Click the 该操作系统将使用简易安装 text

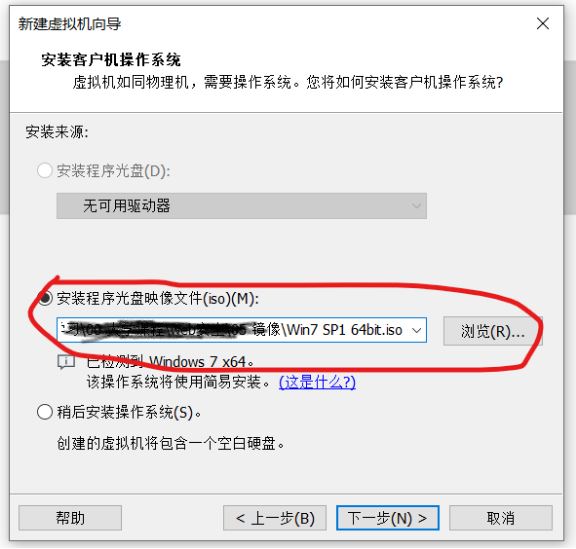point(179,382)
